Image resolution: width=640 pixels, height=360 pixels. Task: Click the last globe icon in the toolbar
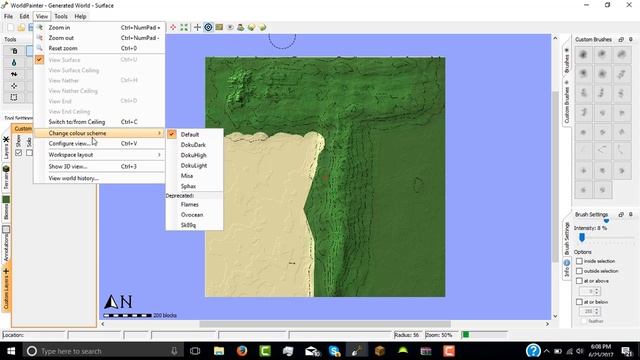click(x=262, y=27)
